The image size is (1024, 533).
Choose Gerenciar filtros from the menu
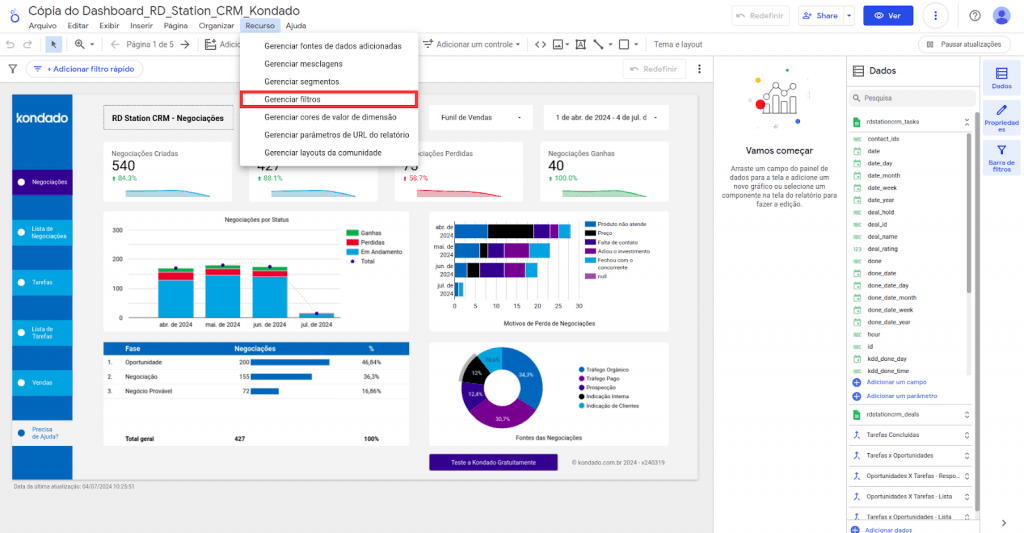pyautogui.click(x=328, y=99)
